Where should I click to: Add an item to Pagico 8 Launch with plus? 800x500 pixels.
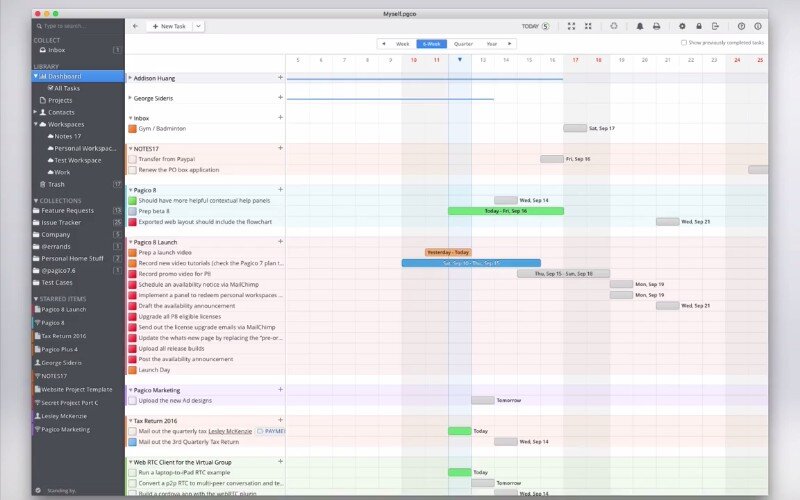280,241
